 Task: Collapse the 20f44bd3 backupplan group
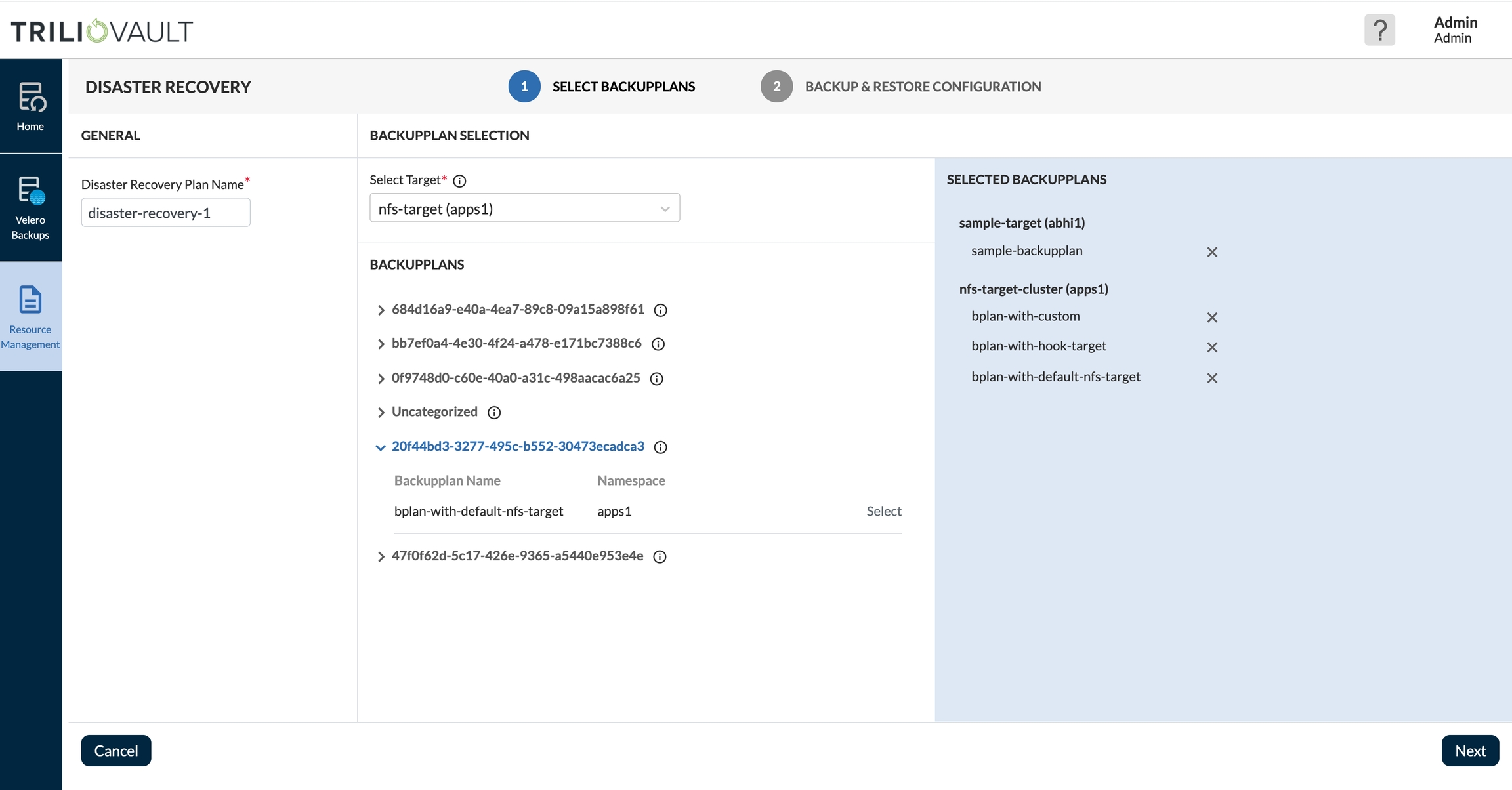tap(381, 447)
